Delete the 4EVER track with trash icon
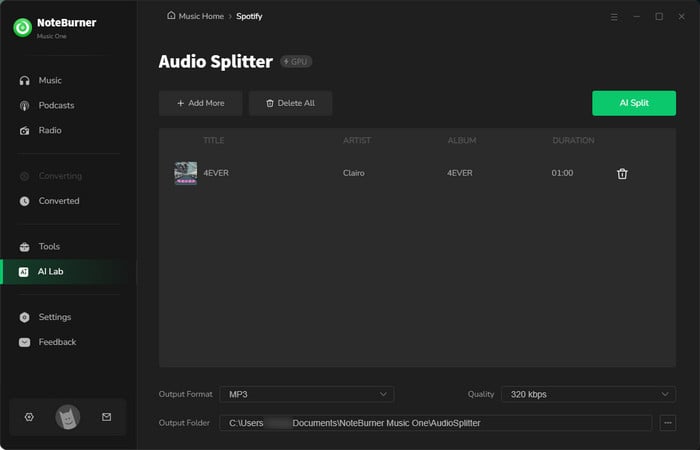Screen dimensions: 700x450 (622, 174)
